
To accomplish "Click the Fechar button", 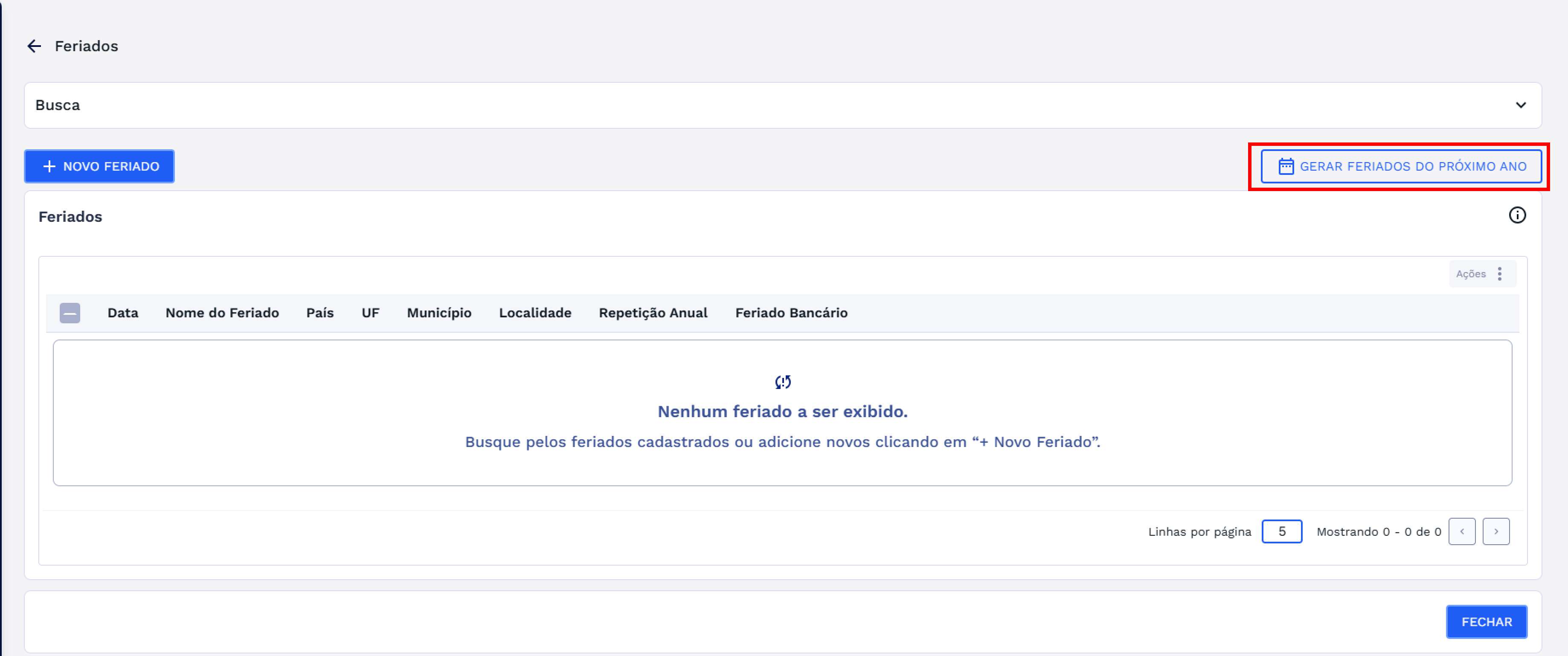I will 1486,621.
